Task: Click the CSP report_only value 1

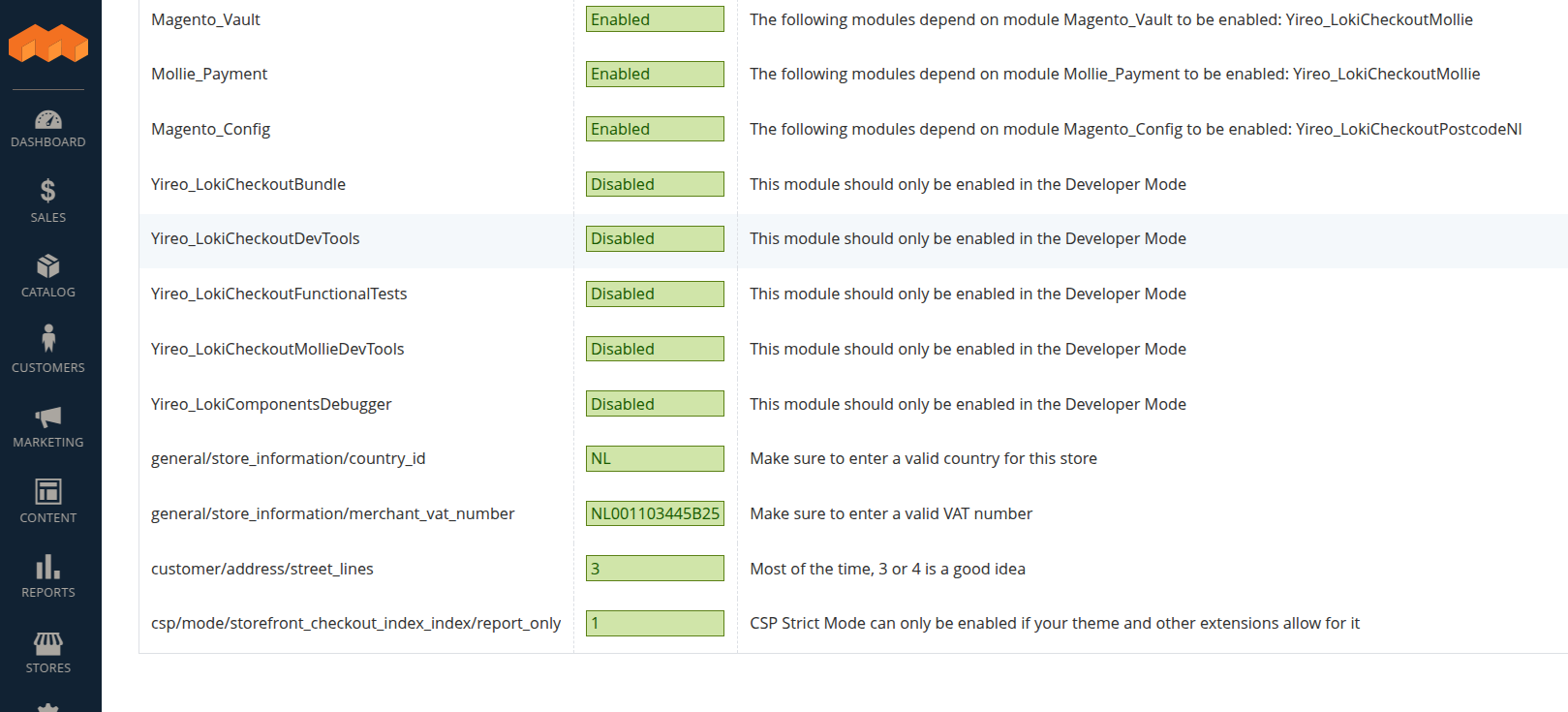Action: point(654,623)
